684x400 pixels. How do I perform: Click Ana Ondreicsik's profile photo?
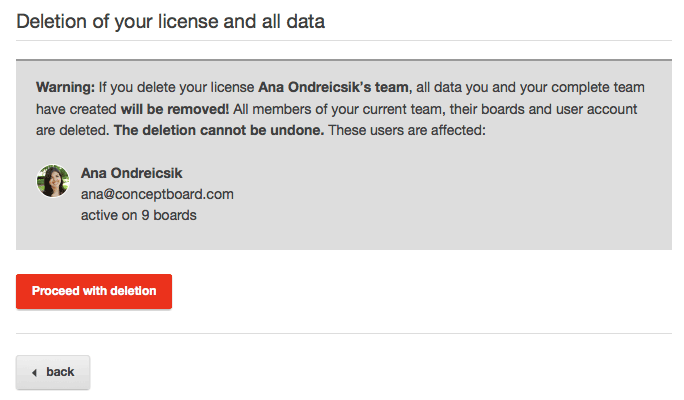tap(53, 181)
